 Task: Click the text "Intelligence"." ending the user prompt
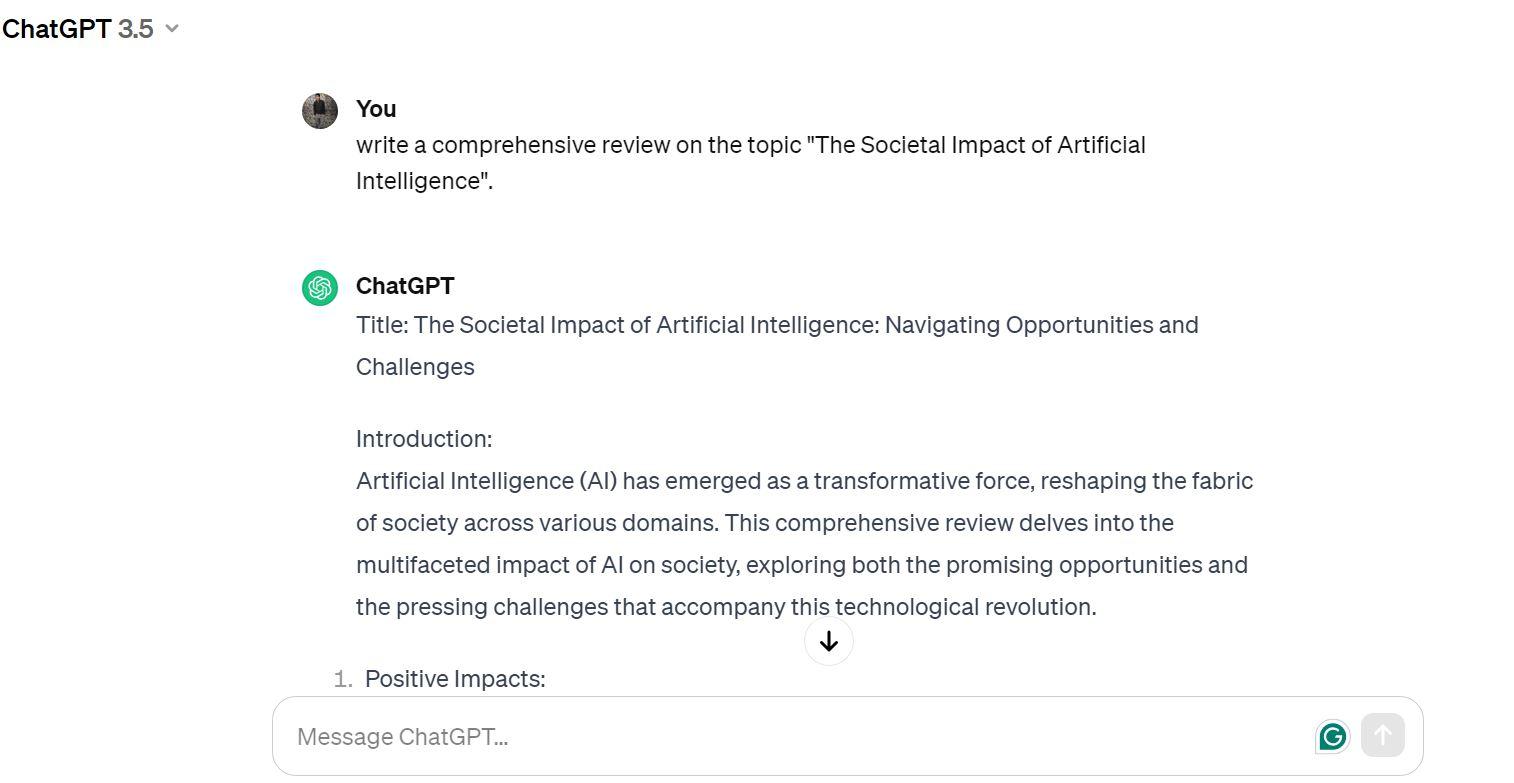424,181
